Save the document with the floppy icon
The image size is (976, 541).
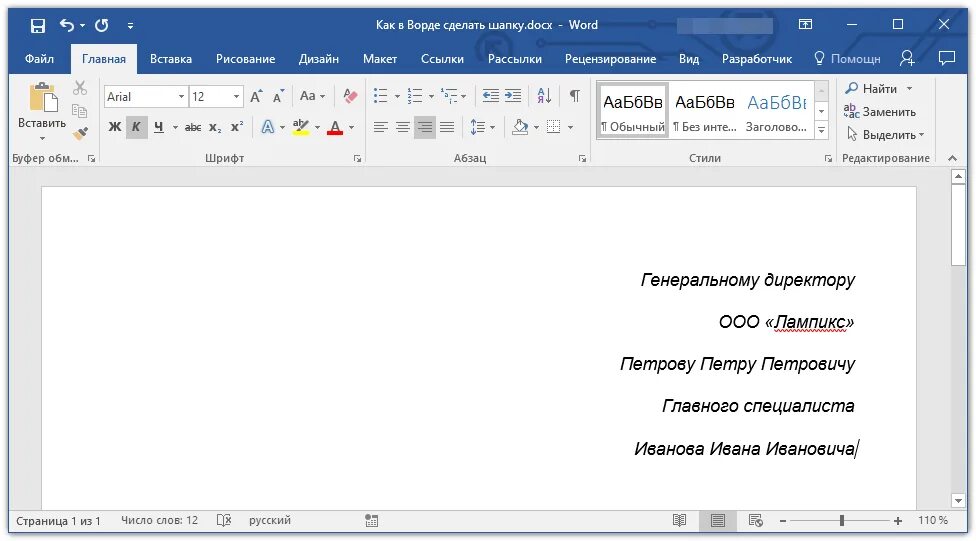click(x=38, y=26)
